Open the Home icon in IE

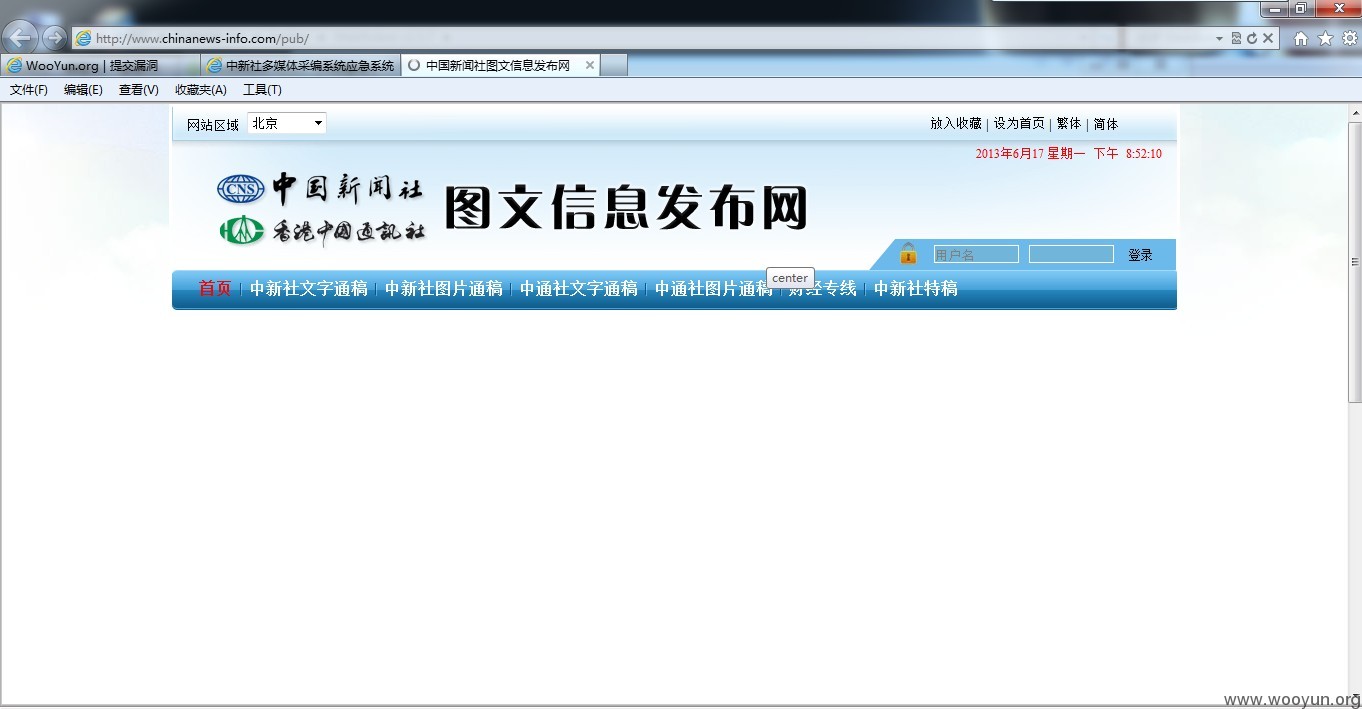pos(1301,39)
